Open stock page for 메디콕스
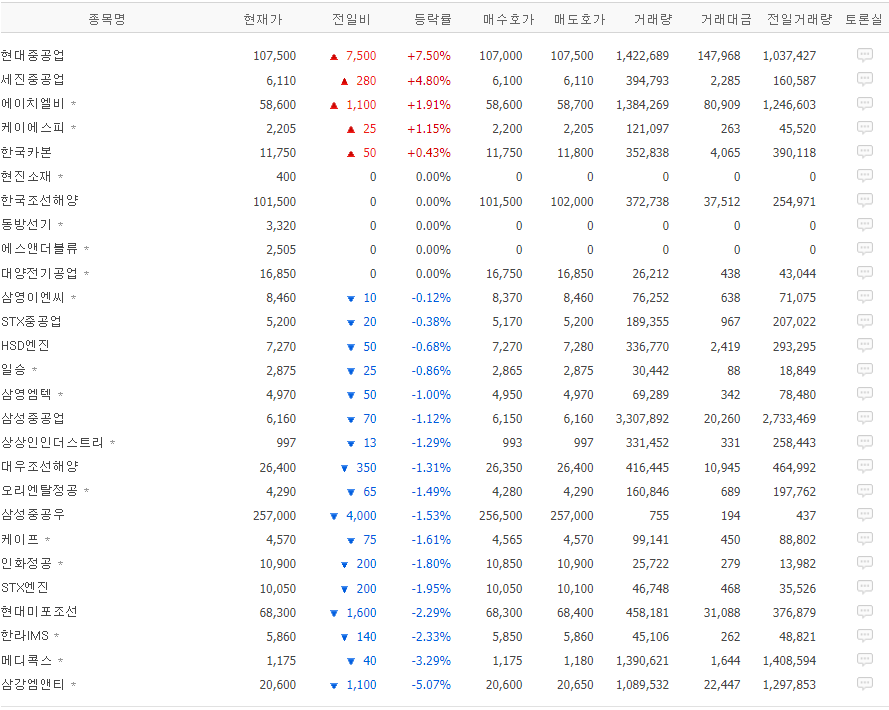Viewport: 889px width, 710px height. coord(26,661)
